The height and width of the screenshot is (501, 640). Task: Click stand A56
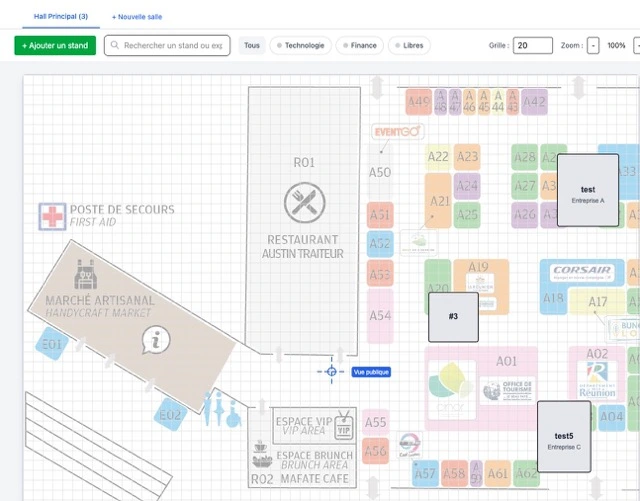(x=375, y=451)
